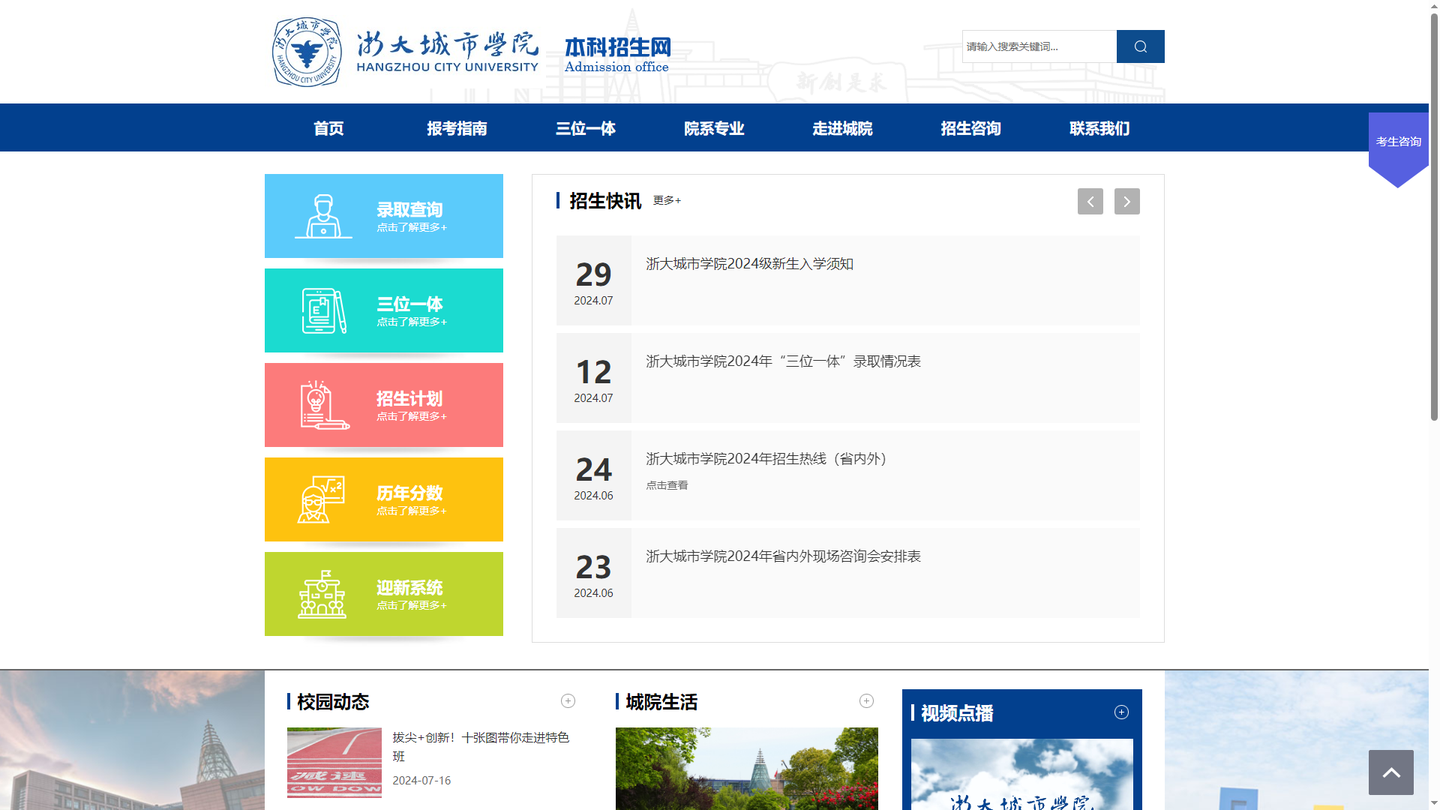Click the 历年分数 card label
This screenshot has height=810, width=1440.
point(409,493)
